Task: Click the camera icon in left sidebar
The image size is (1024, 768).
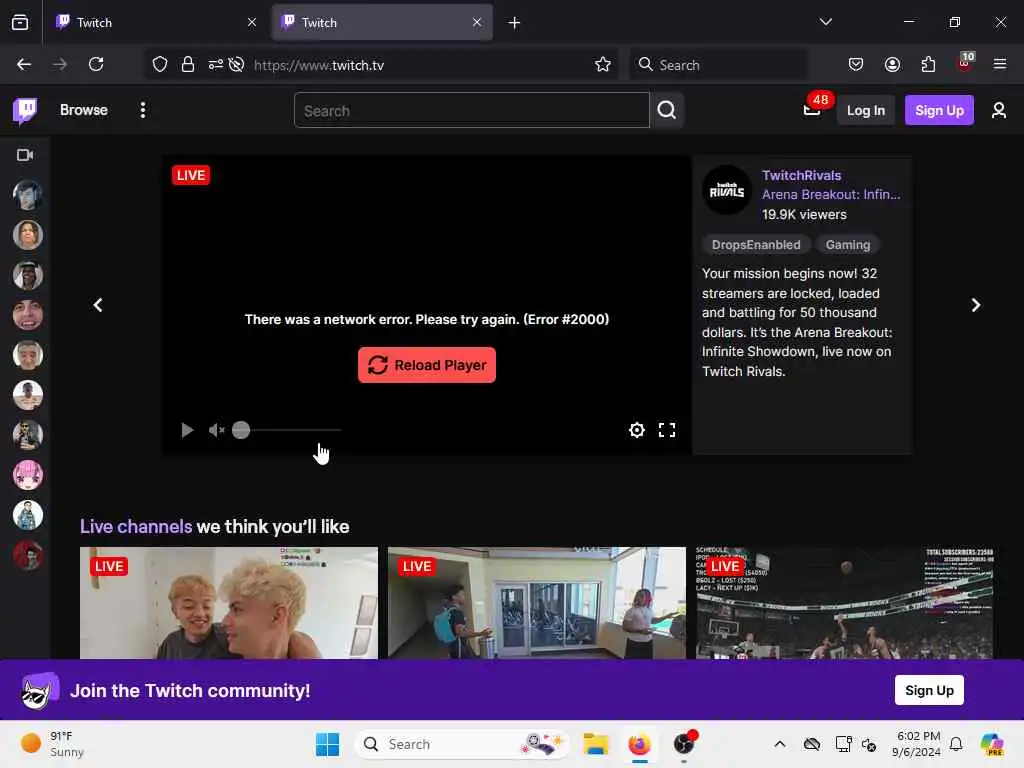Action: [x=25, y=155]
